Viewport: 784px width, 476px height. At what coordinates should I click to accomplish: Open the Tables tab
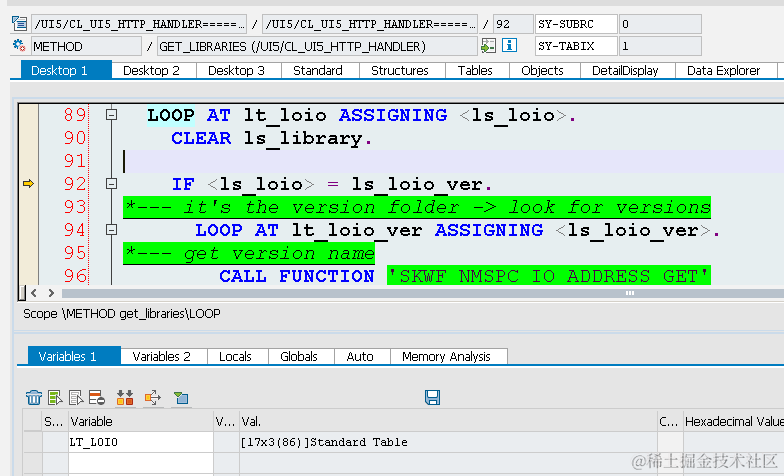(x=477, y=70)
